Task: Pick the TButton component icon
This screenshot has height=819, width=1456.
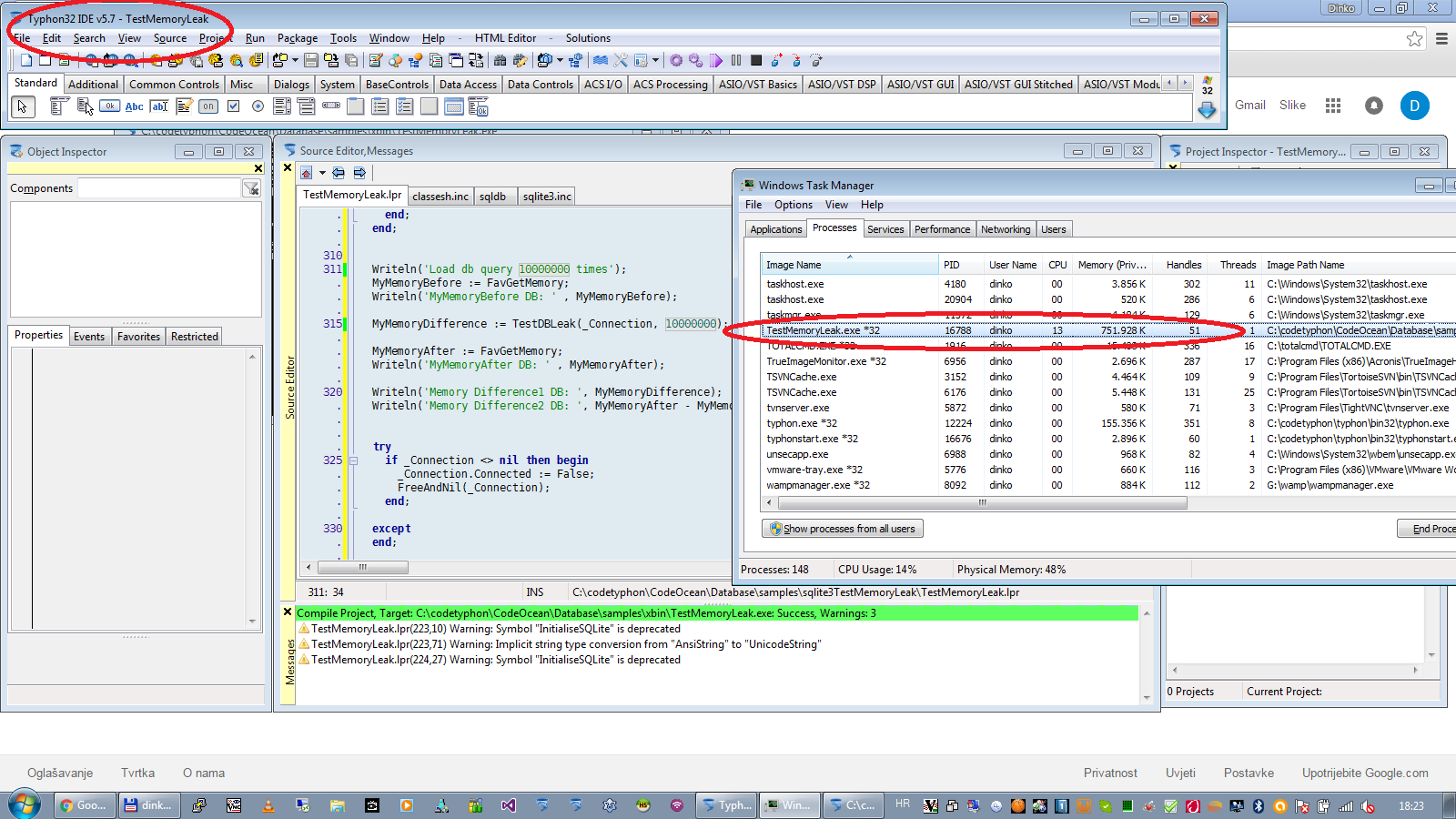Action: [109, 106]
